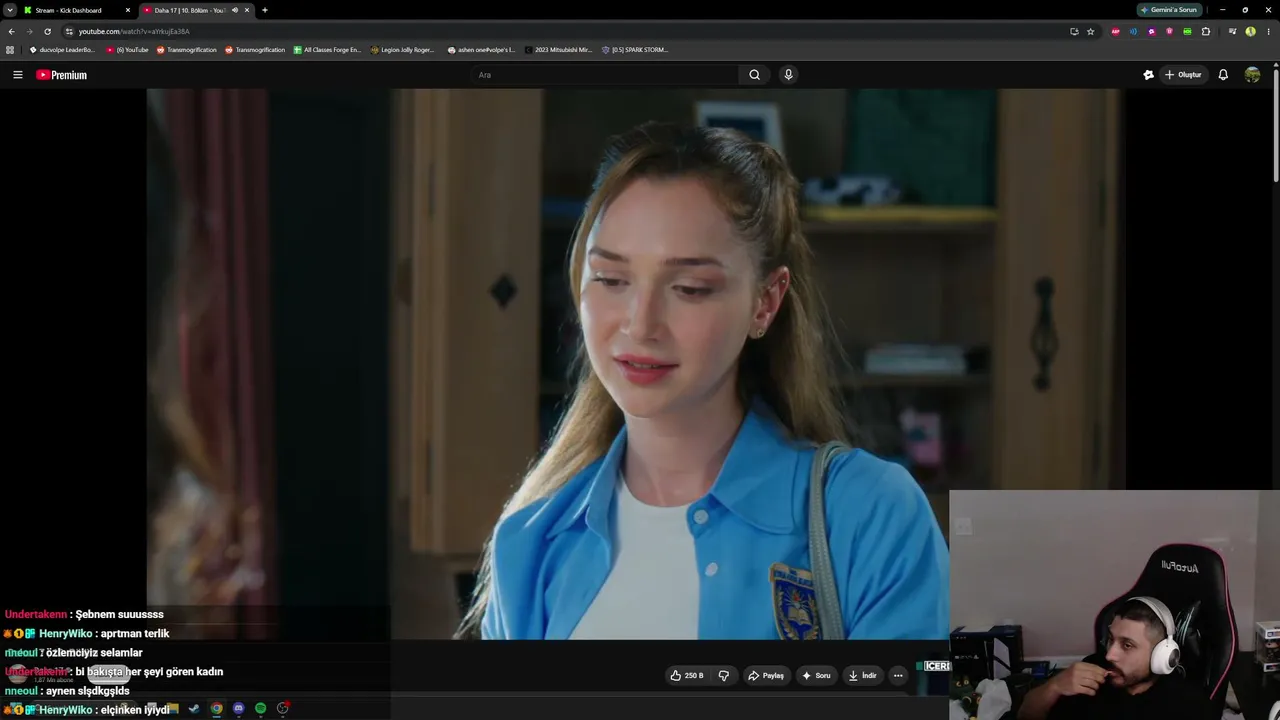This screenshot has height=720, width=1280.
Task: Click the sparkle icon left of Oluştur
Action: click(x=1148, y=75)
